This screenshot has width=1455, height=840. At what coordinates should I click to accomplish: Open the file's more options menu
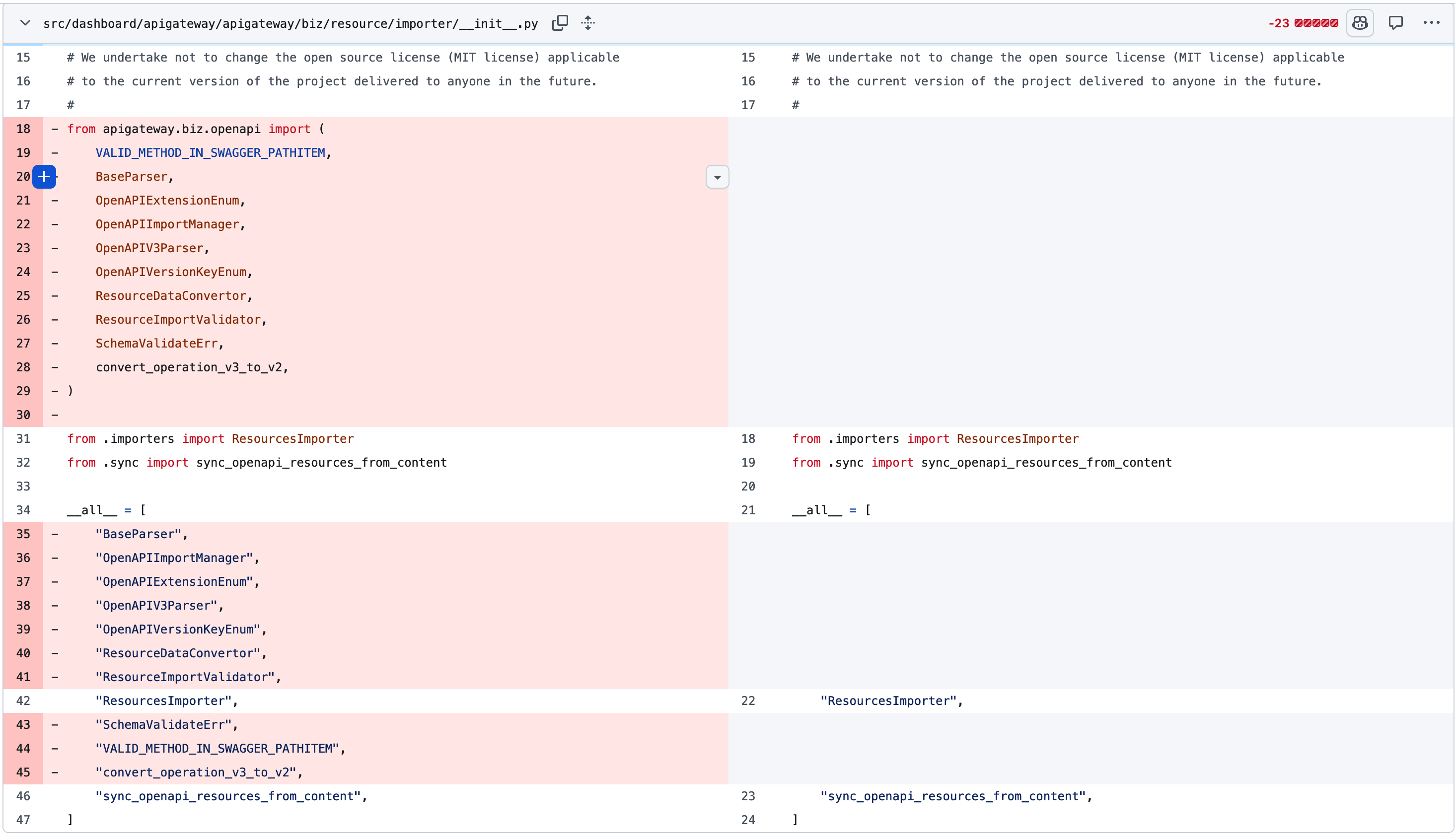coord(1431,23)
